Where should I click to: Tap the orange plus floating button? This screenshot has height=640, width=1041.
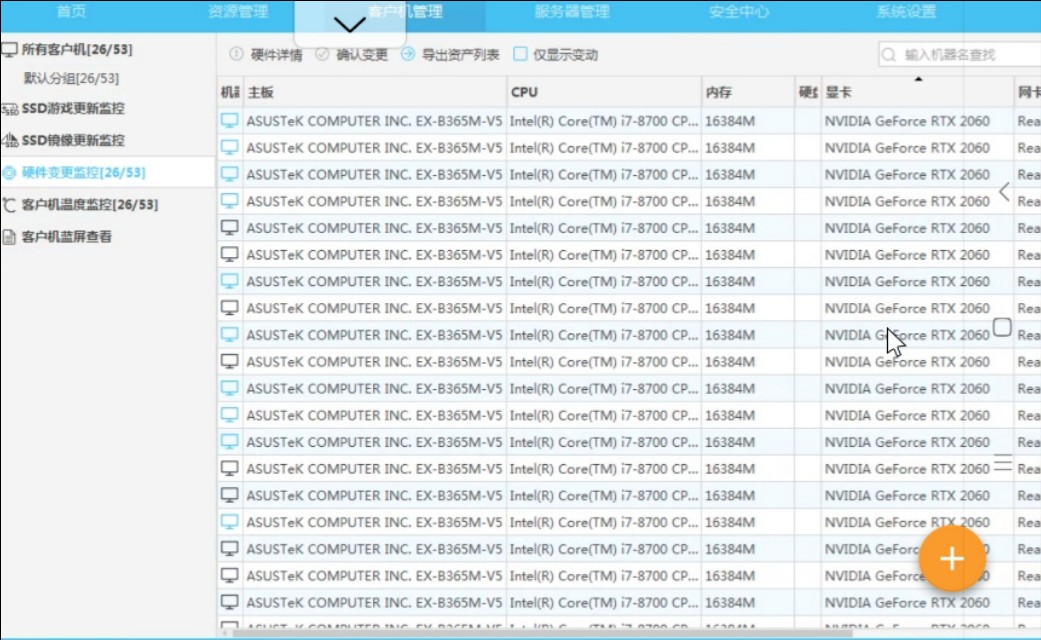point(952,558)
